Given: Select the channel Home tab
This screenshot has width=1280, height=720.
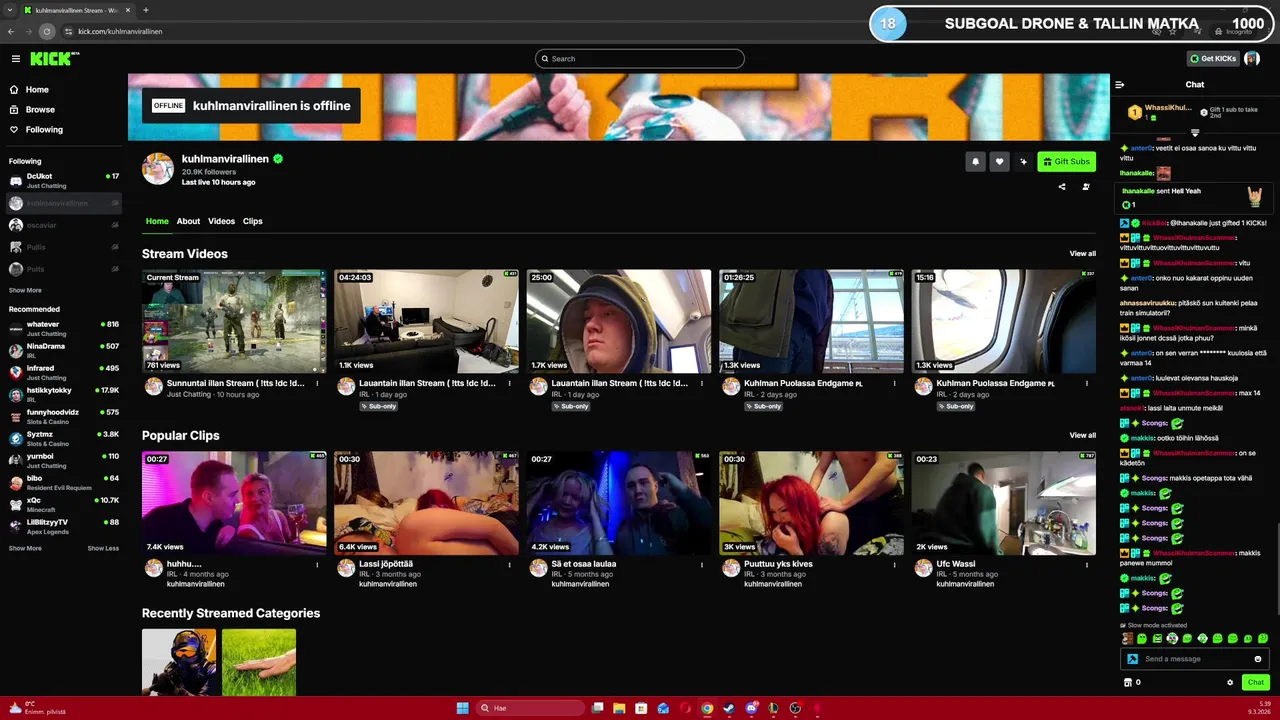Looking at the screenshot, I should click(157, 221).
